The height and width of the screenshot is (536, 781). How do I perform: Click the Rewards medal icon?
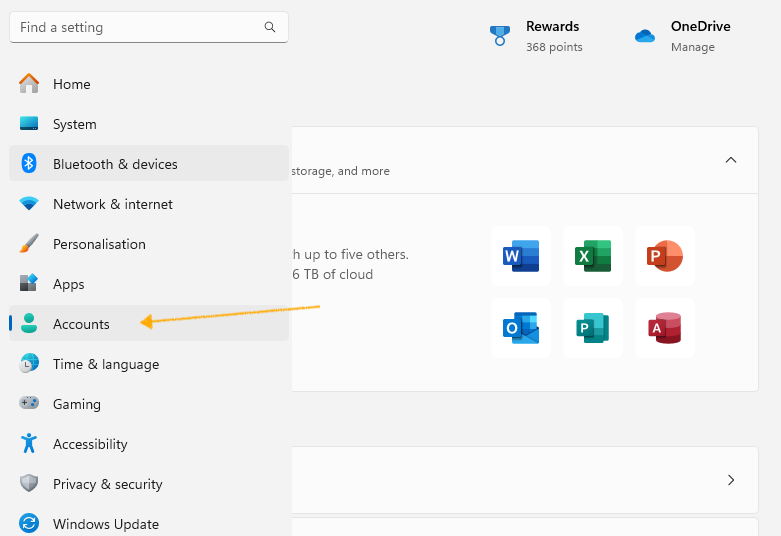500,36
